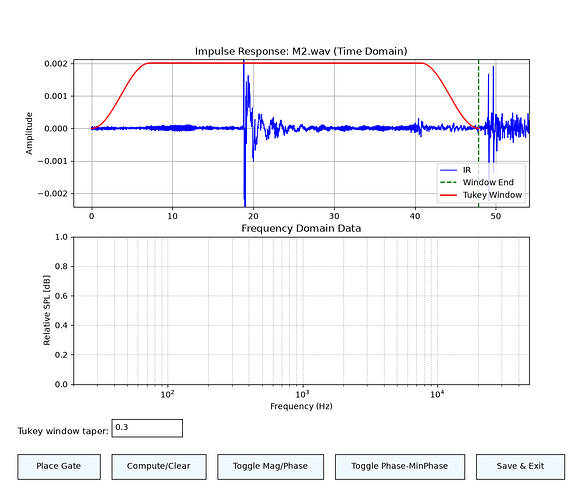Click the 10² tick label on frequency axis
The height and width of the screenshot is (499, 588).
(x=167, y=394)
